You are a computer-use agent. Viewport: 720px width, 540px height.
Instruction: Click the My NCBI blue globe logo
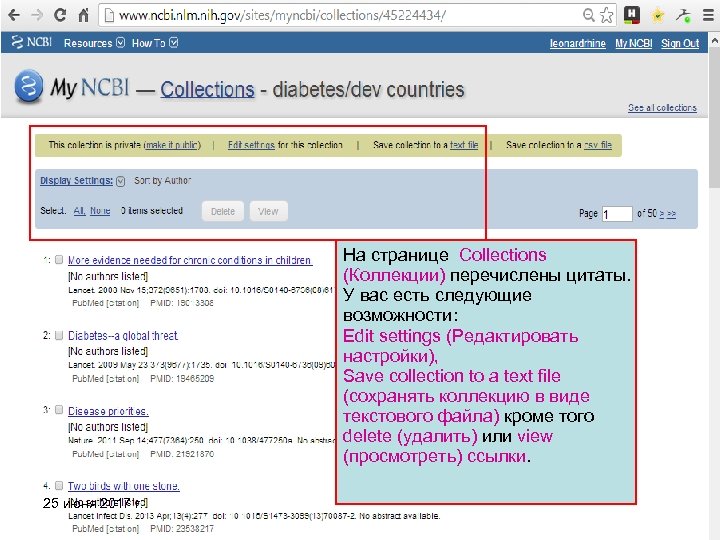(x=28, y=86)
